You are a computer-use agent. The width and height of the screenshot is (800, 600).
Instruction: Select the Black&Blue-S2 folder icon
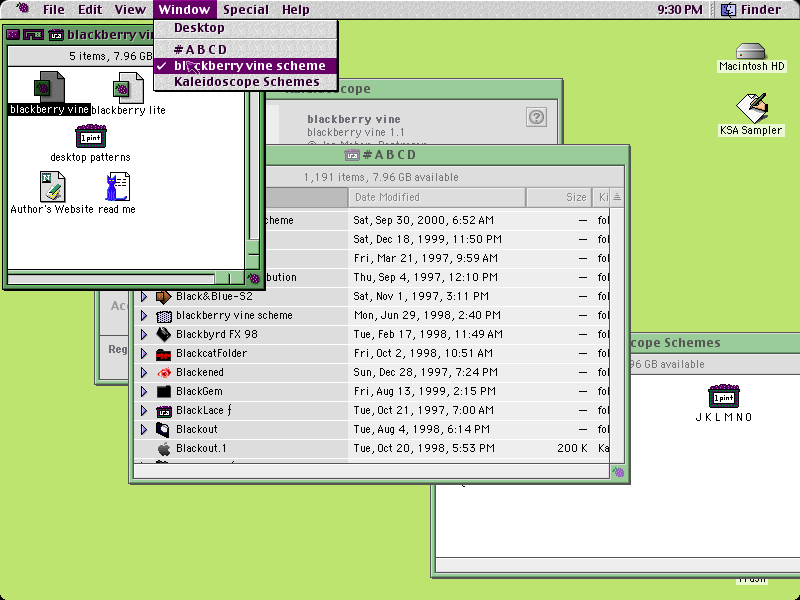[x=163, y=296]
